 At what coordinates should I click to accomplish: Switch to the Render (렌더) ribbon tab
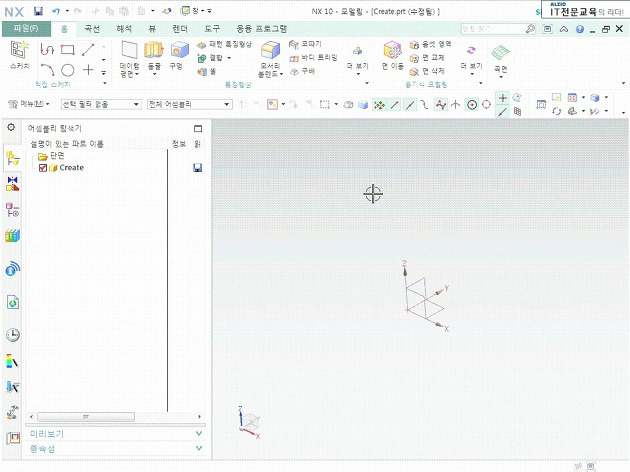pyautogui.click(x=180, y=29)
